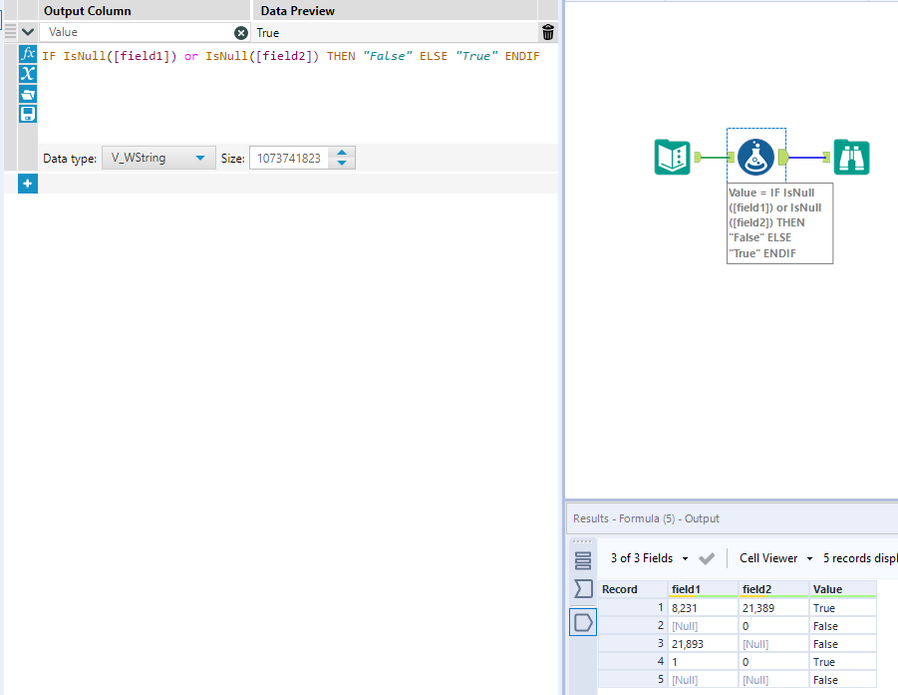Collapse the Value expression chevron
This screenshot has width=898, height=695.
[x=28, y=33]
